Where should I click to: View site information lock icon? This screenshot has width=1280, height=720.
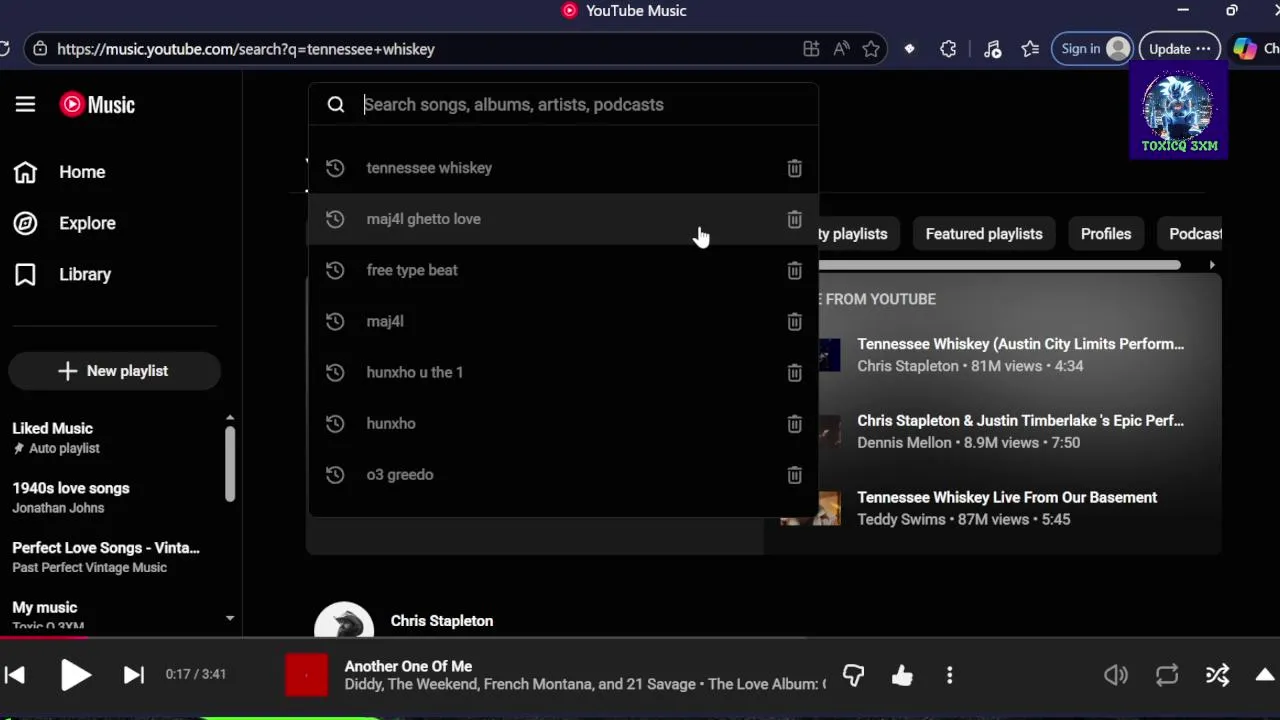(x=39, y=49)
